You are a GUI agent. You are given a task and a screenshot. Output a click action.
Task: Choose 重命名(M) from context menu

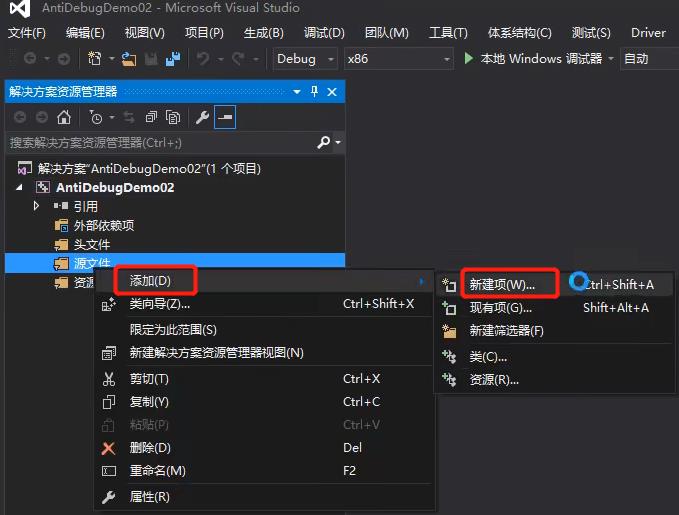(264, 470)
